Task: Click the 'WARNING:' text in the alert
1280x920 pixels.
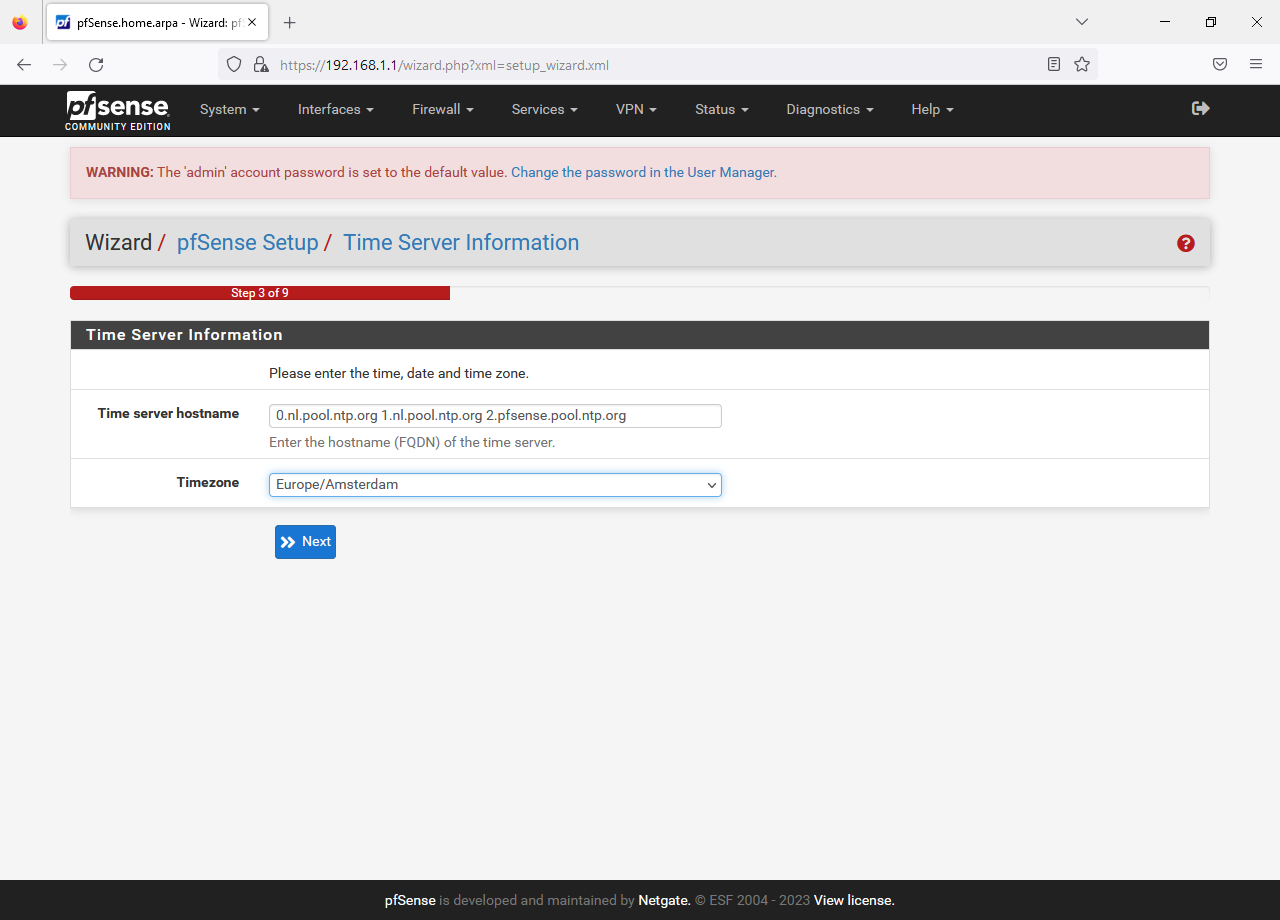Action: point(120,173)
